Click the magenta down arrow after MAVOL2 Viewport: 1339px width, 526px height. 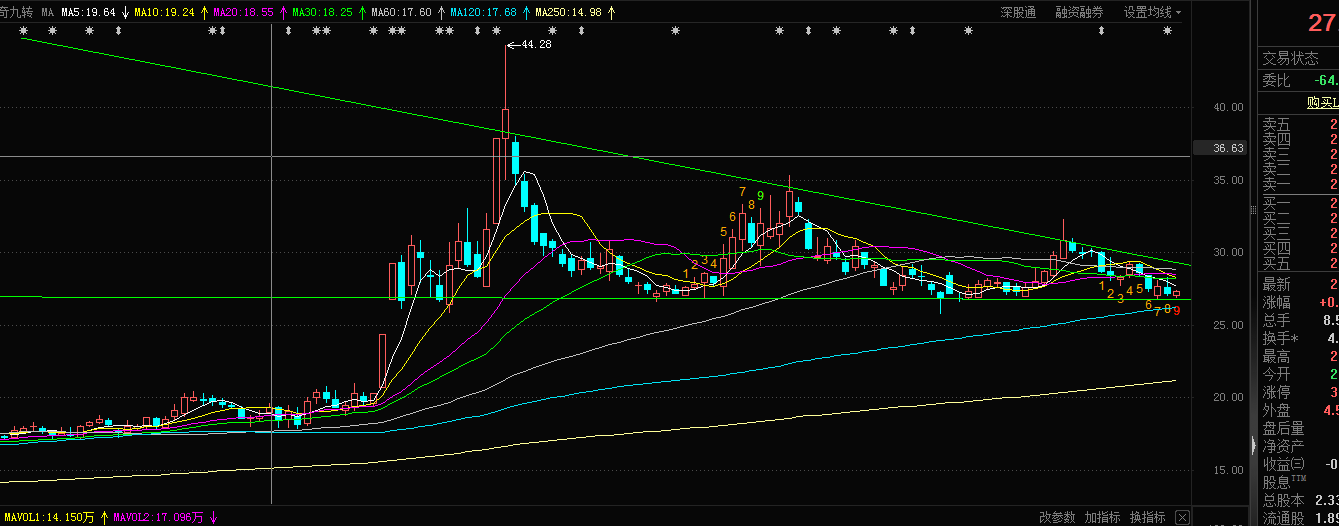pyautogui.click(x=213, y=518)
